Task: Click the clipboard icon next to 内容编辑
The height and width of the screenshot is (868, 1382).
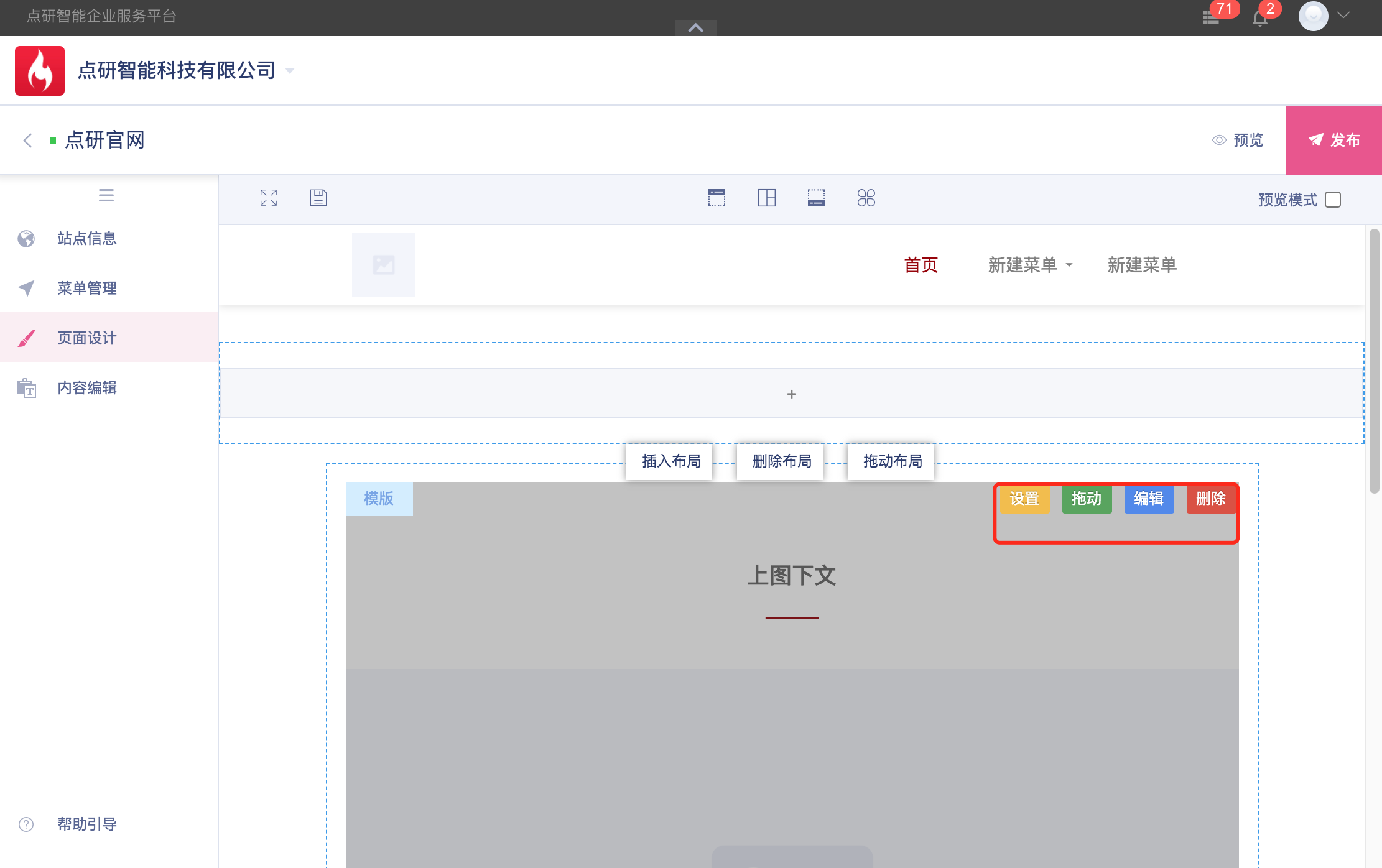Action: point(26,387)
